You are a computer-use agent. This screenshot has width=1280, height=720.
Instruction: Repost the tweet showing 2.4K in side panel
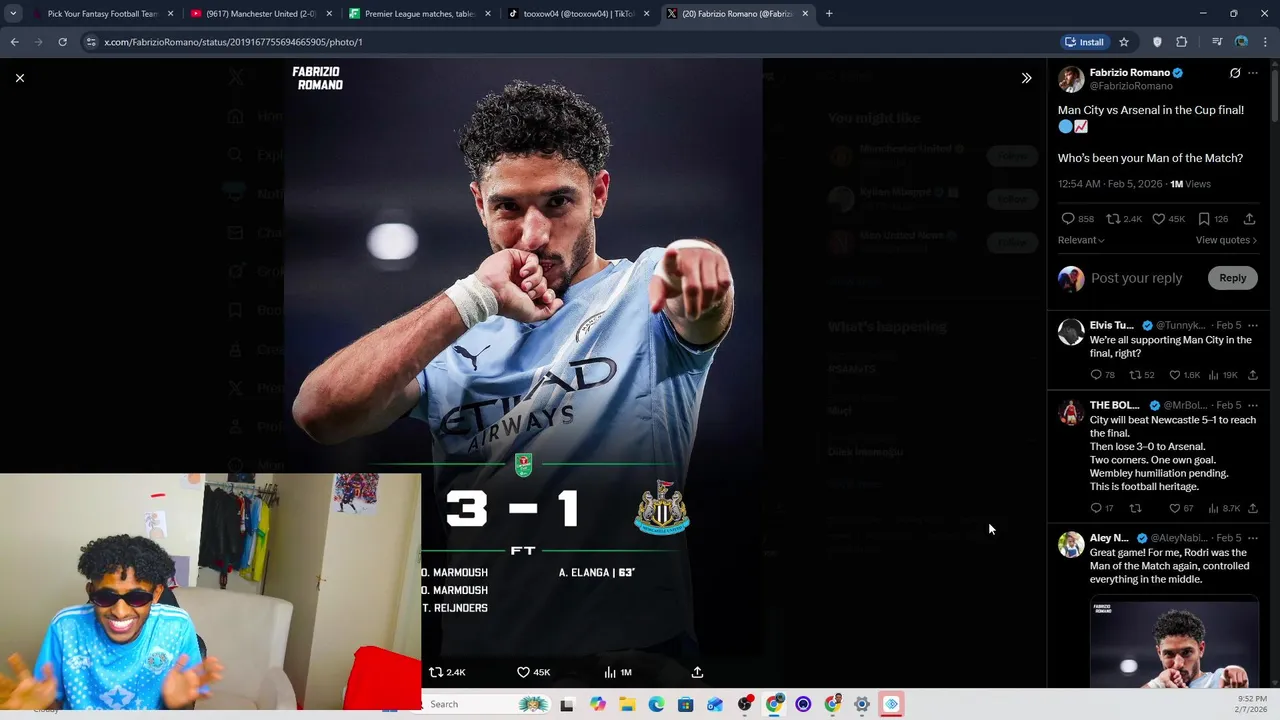1124,219
